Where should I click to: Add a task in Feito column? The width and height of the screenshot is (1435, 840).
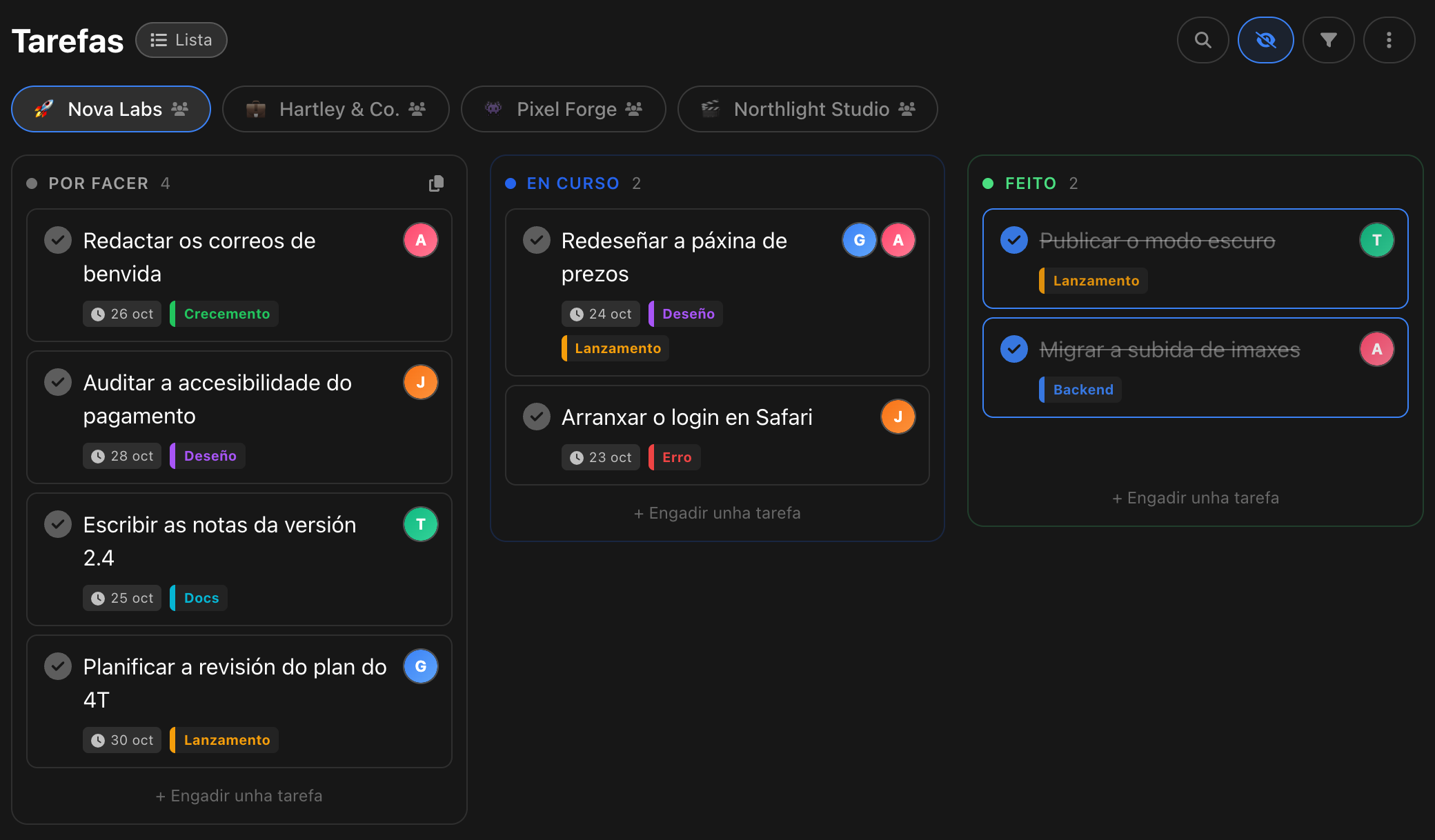1196,498
